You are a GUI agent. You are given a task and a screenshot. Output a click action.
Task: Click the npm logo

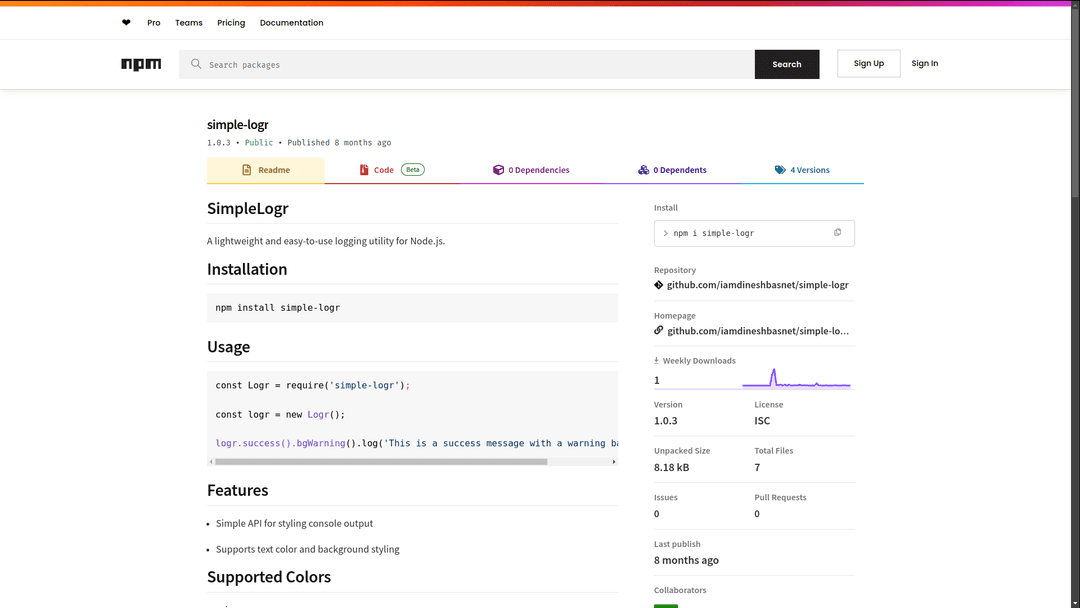tap(141, 64)
